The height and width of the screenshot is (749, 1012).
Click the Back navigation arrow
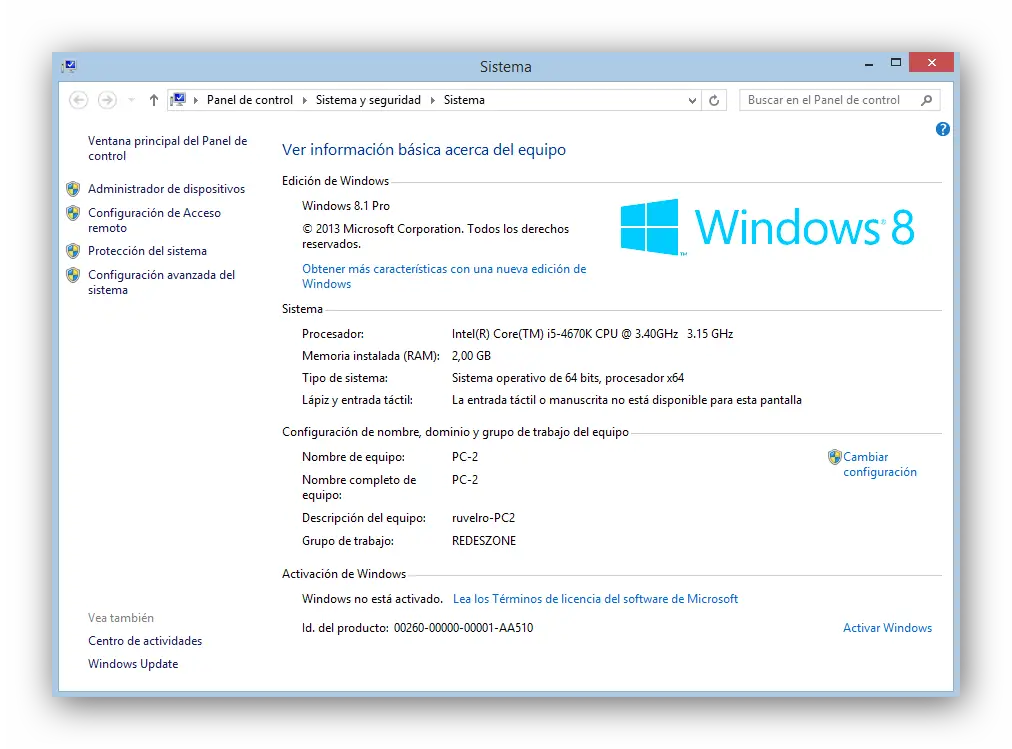78,100
